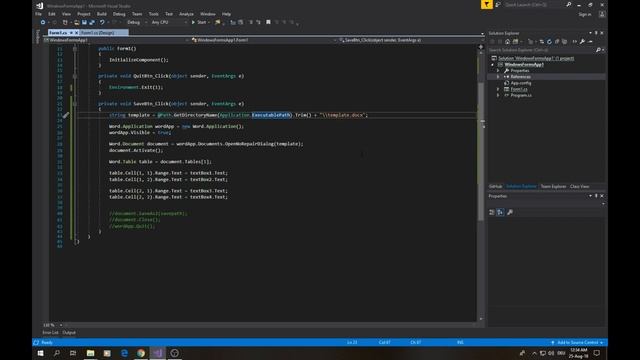Open the Chrome browser from taskbar
The image size is (640, 360).
tap(141, 353)
